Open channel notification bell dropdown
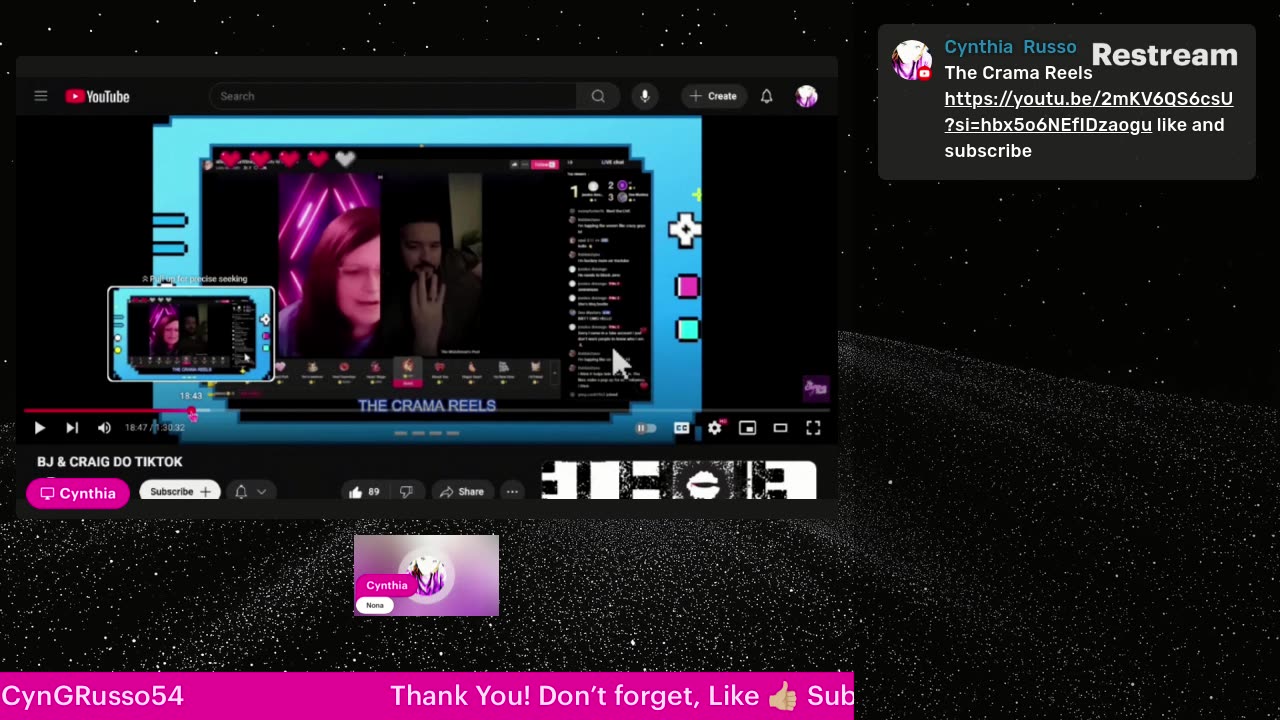Viewport: 1280px width, 720px height. pyautogui.click(x=250, y=491)
